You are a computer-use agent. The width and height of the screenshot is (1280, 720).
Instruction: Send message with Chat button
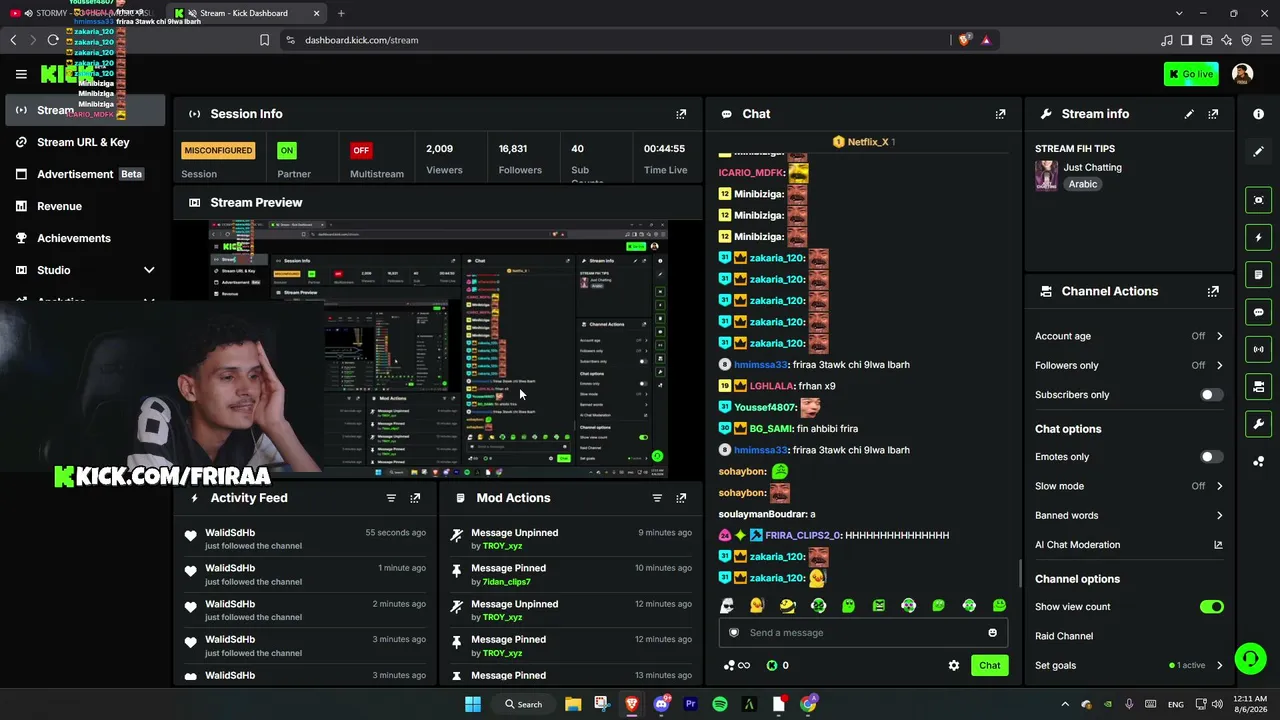(989, 665)
